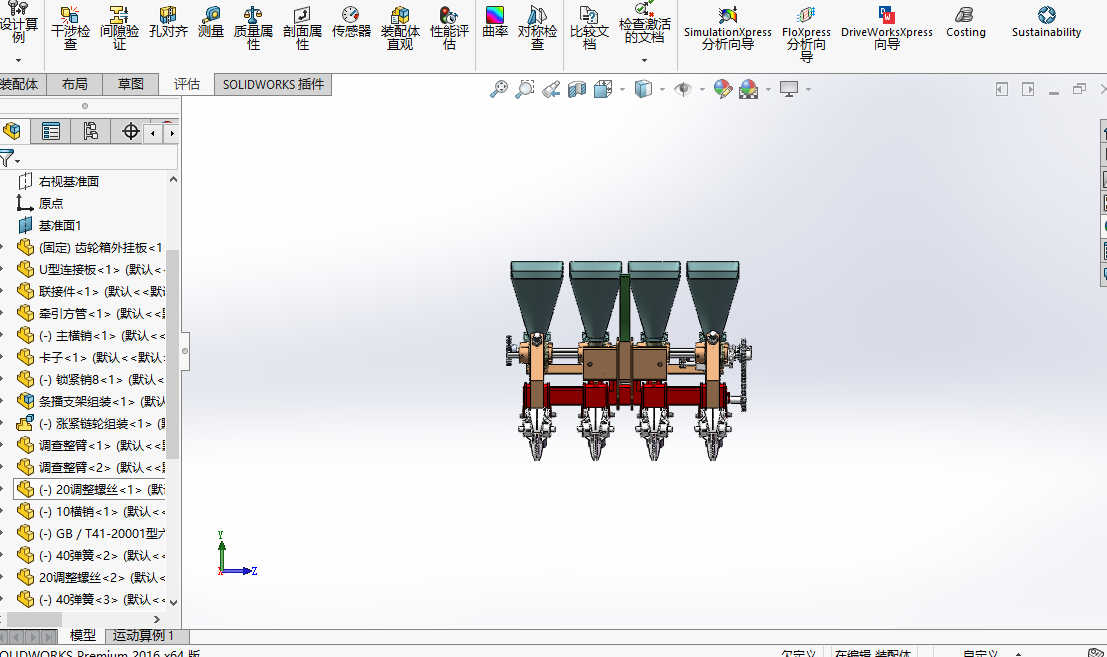1107x657 pixels.
Task: Open the 草图 (Sketch) ribbon tab
Action: pyautogui.click(x=131, y=85)
